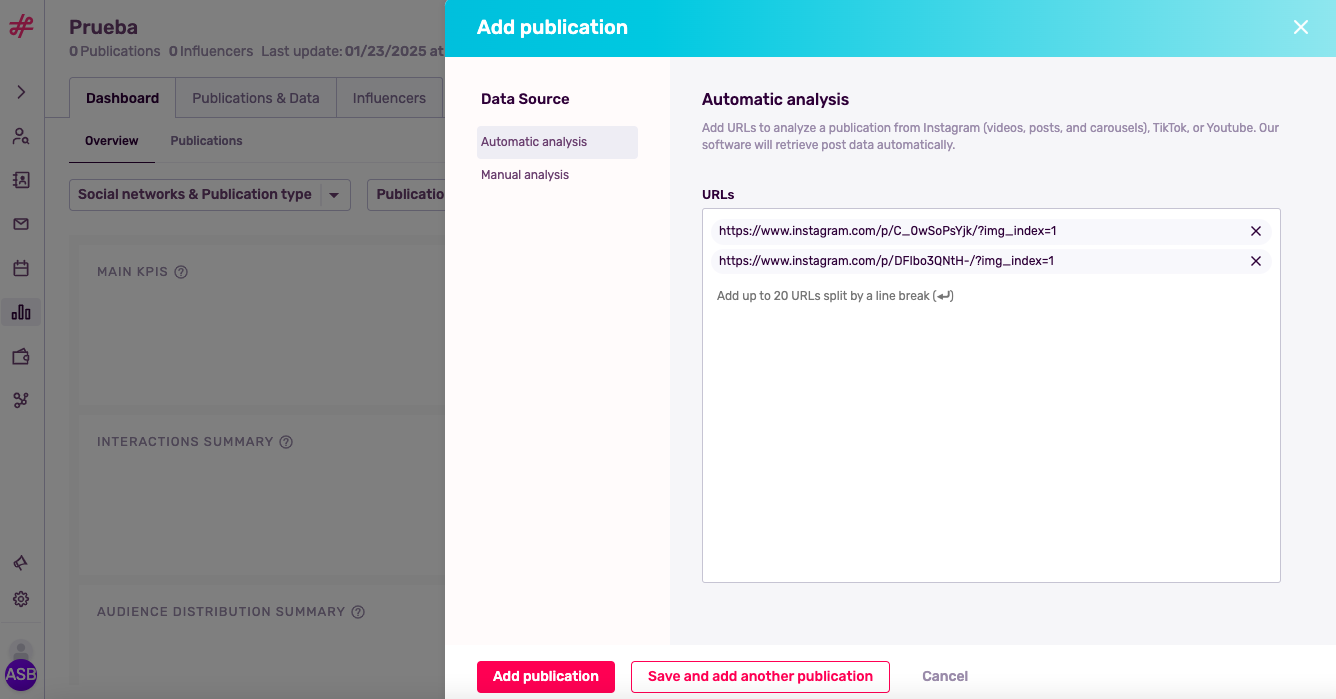Switch to the Dashboard tab
The image size is (1336, 699).
tap(123, 98)
